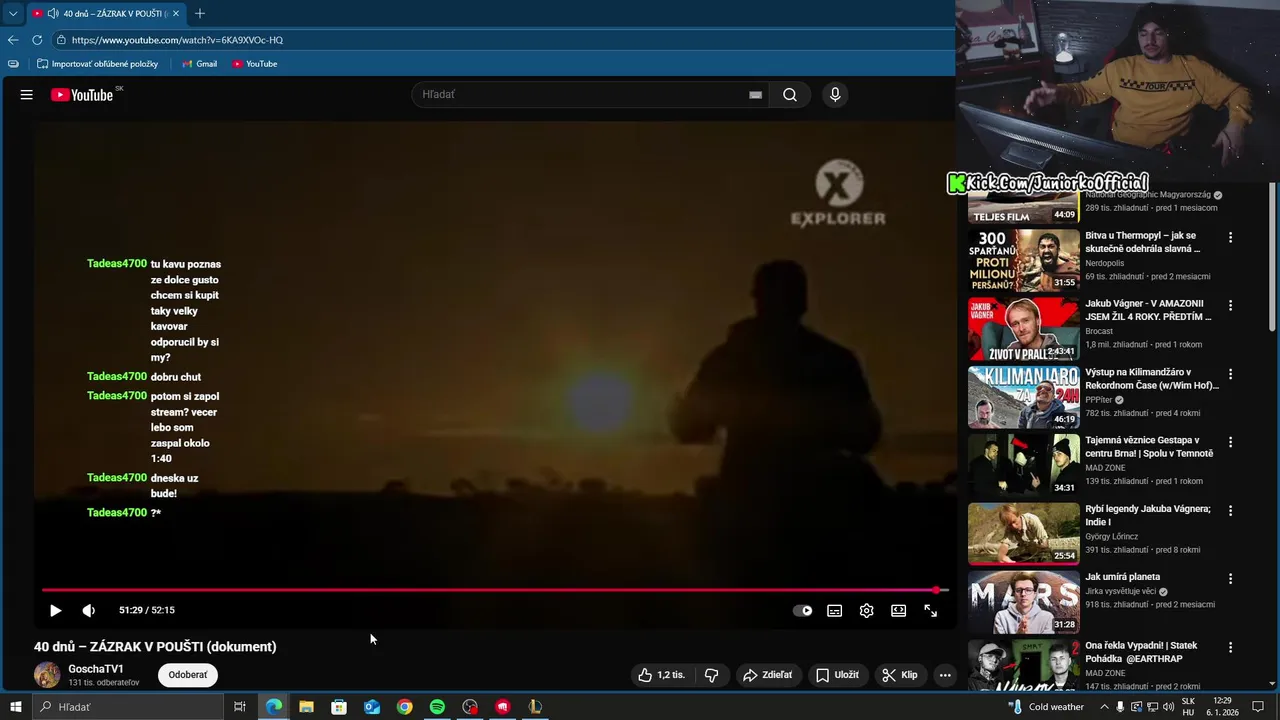Open Outlook from the taskbar

(371, 707)
